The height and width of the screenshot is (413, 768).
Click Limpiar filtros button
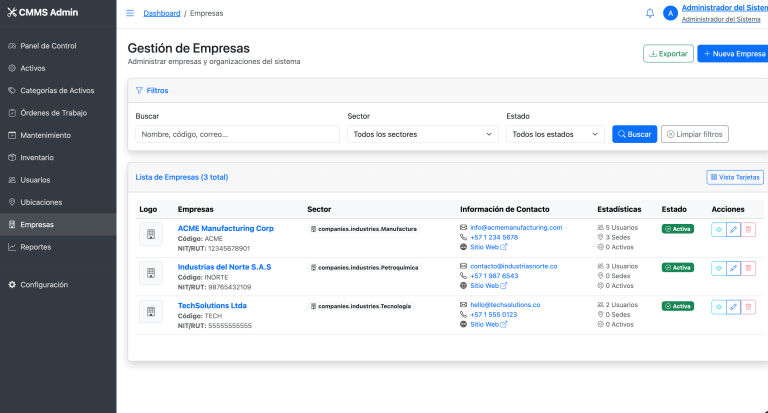pos(695,134)
